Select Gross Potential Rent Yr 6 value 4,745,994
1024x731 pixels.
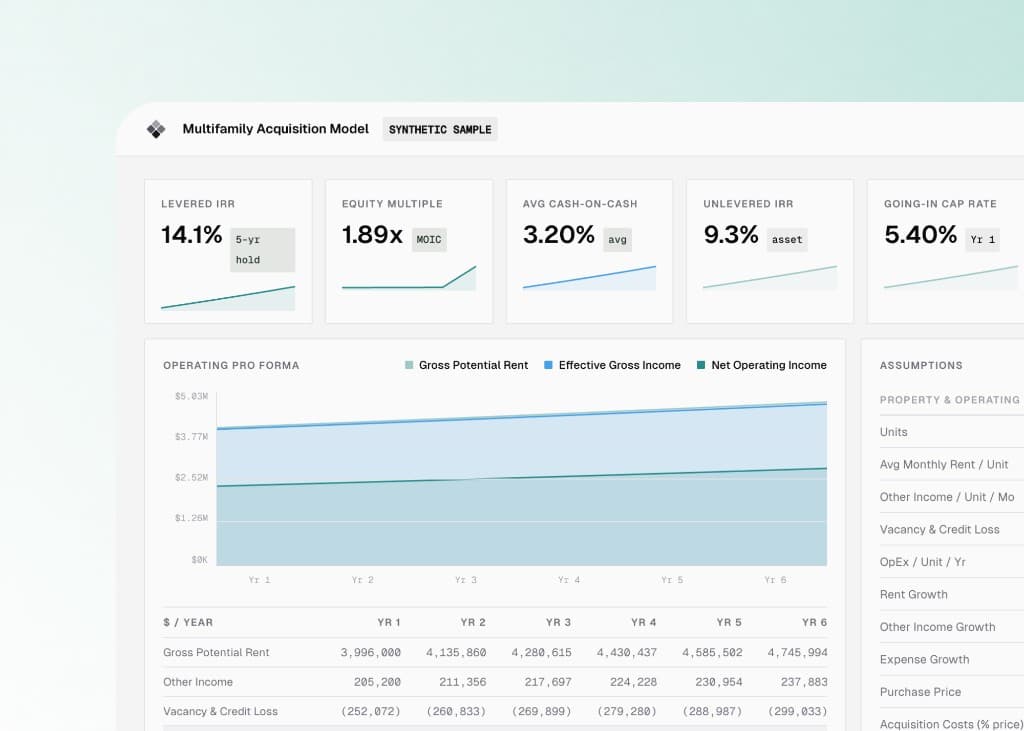point(797,652)
